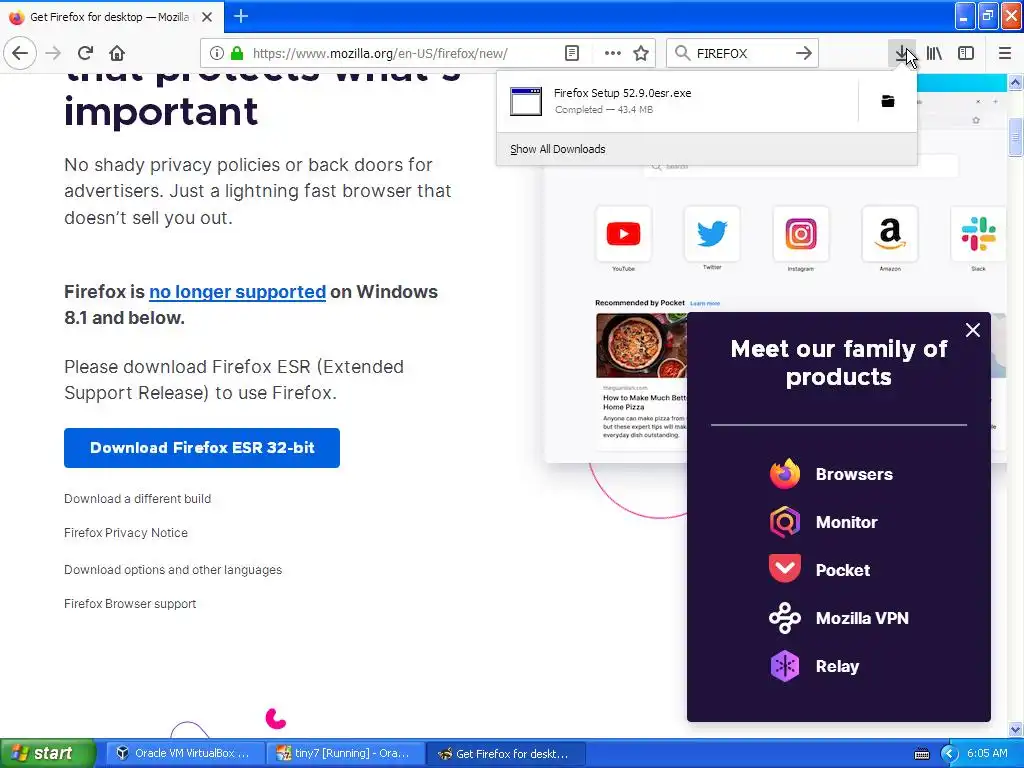The image size is (1024, 768).
Task: Select the Get Firefox for desktop tab
Action: 110,17
